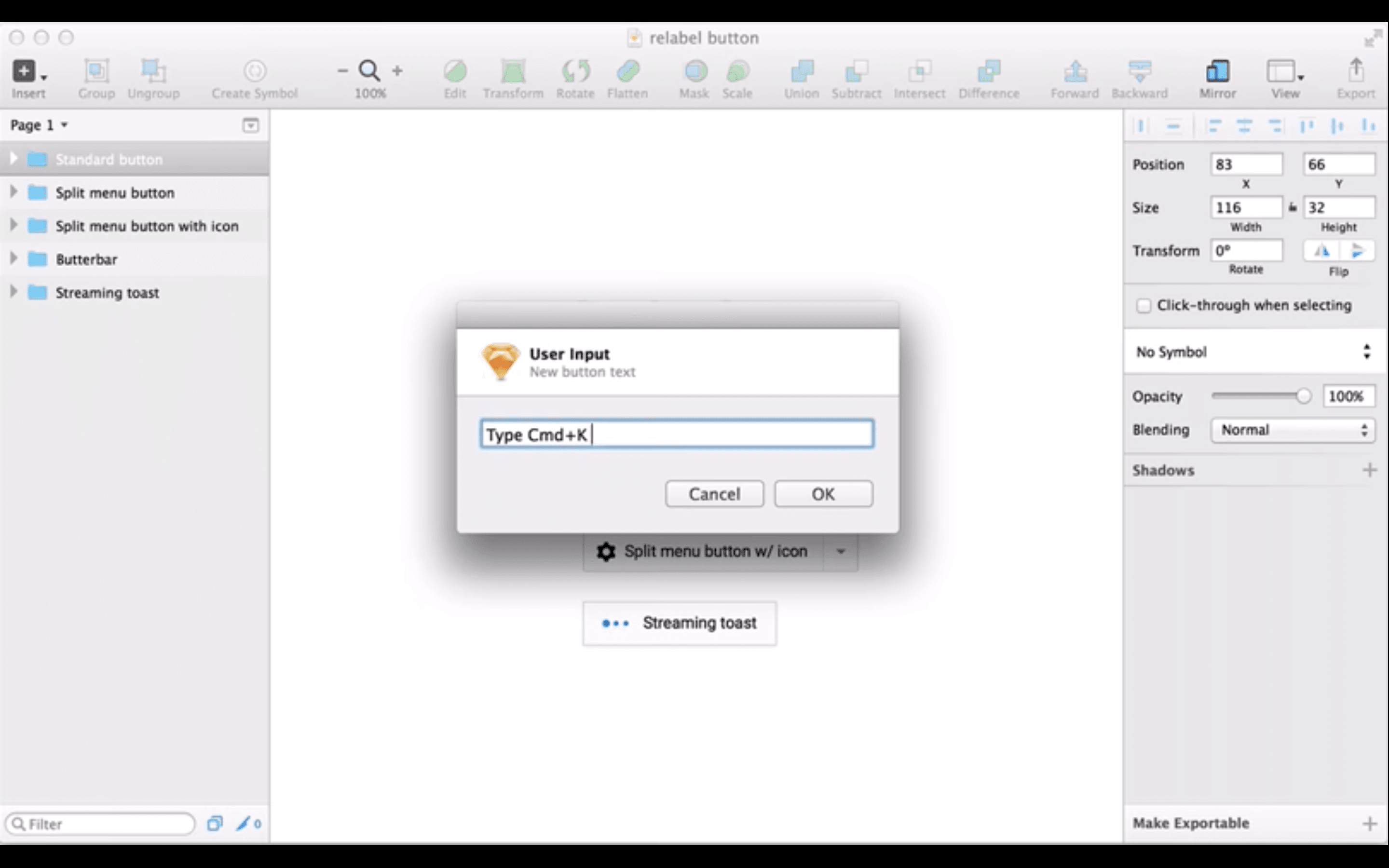The image size is (1389, 868).
Task: Toggle the size lock proportions icon
Action: (x=1293, y=207)
